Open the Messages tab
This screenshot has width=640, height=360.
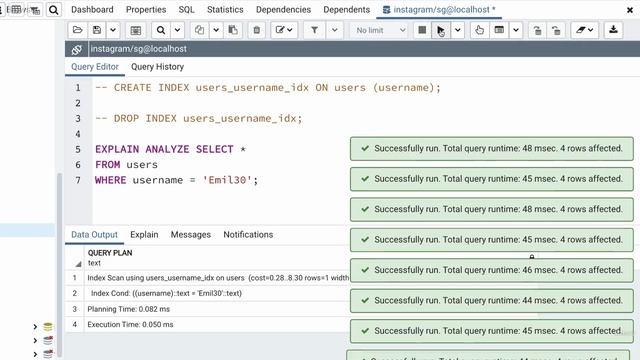pos(191,235)
